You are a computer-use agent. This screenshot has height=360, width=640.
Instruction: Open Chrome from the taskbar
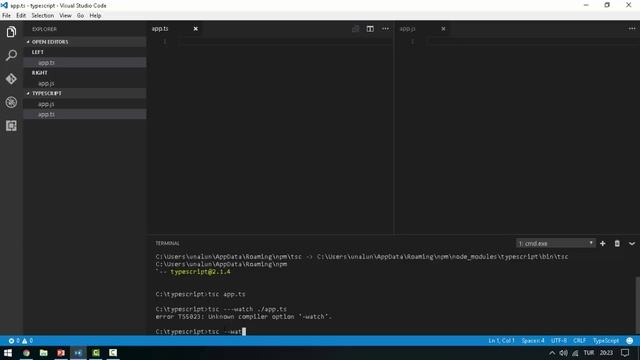point(27,353)
